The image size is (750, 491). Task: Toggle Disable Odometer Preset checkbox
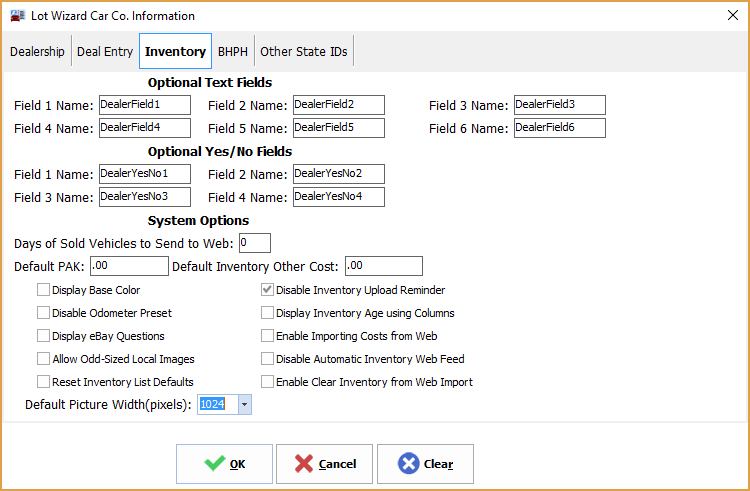pyautogui.click(x=44, y=313)
